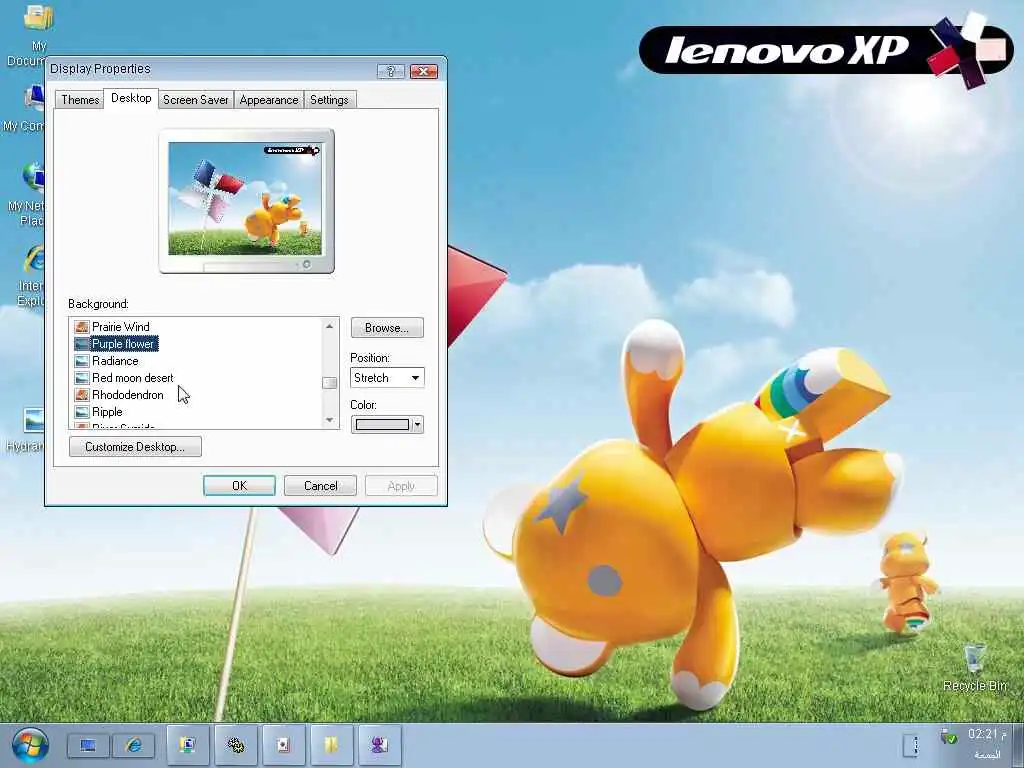Choose Prairie Wind background
Viewport: 1024px width, 768px height.
121,327
